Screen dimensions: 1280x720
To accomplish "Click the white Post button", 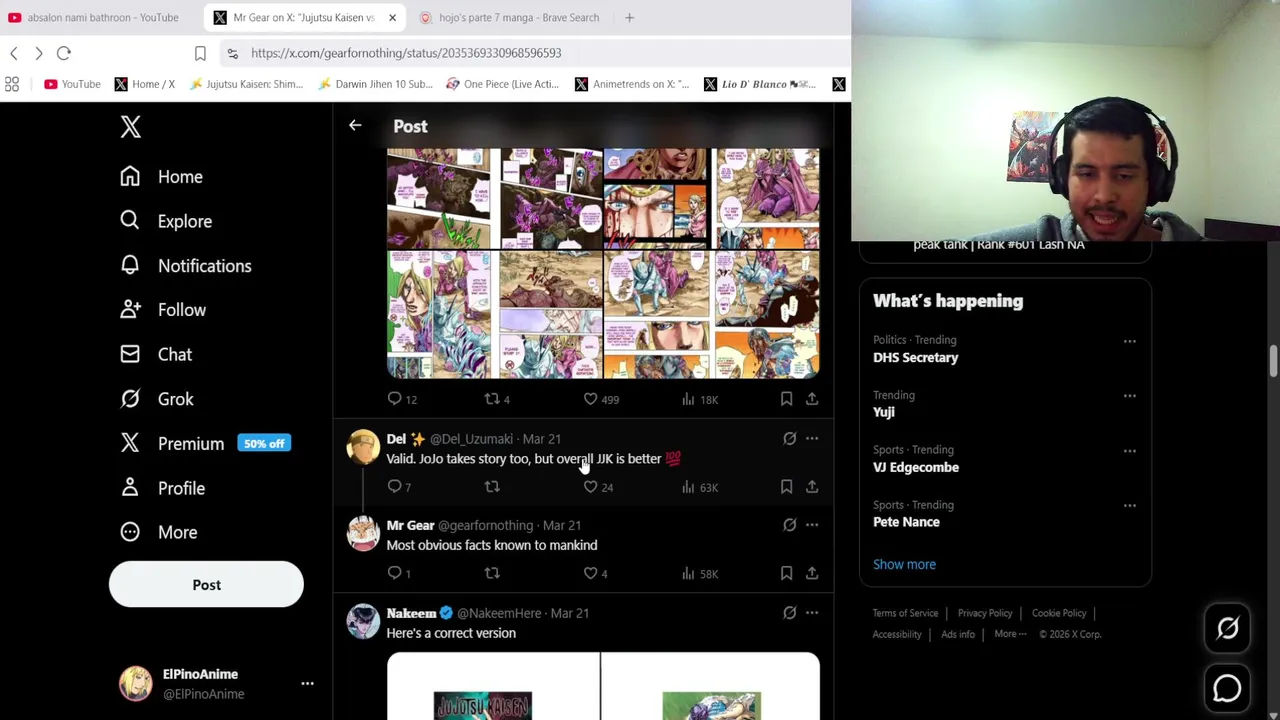I will click(206, 585).
